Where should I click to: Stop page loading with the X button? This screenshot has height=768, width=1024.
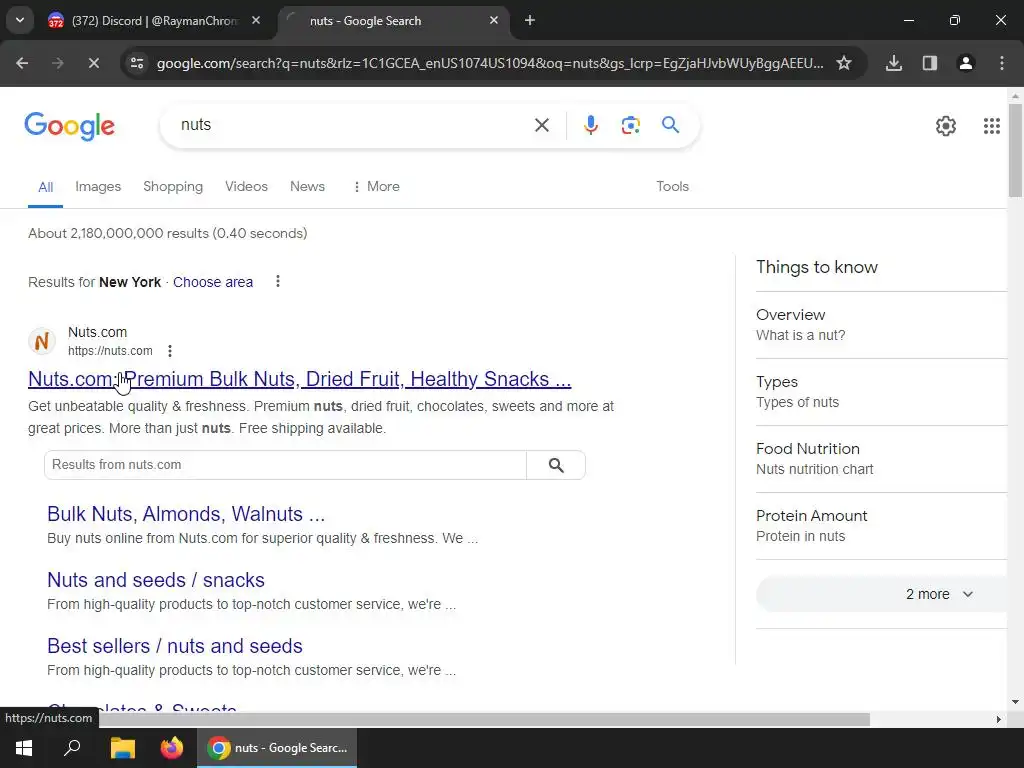pyautogui.click(x=93, y=63)
